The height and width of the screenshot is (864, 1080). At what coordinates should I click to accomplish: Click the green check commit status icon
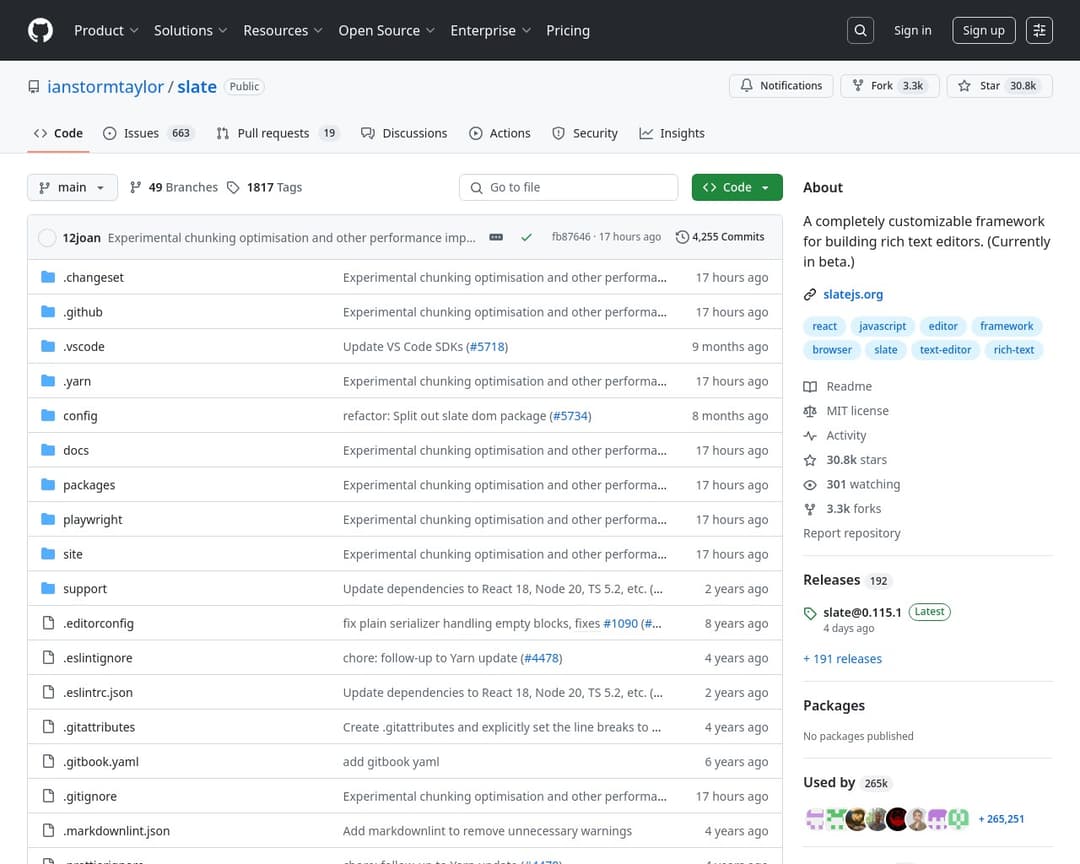(x=526, y=237)
